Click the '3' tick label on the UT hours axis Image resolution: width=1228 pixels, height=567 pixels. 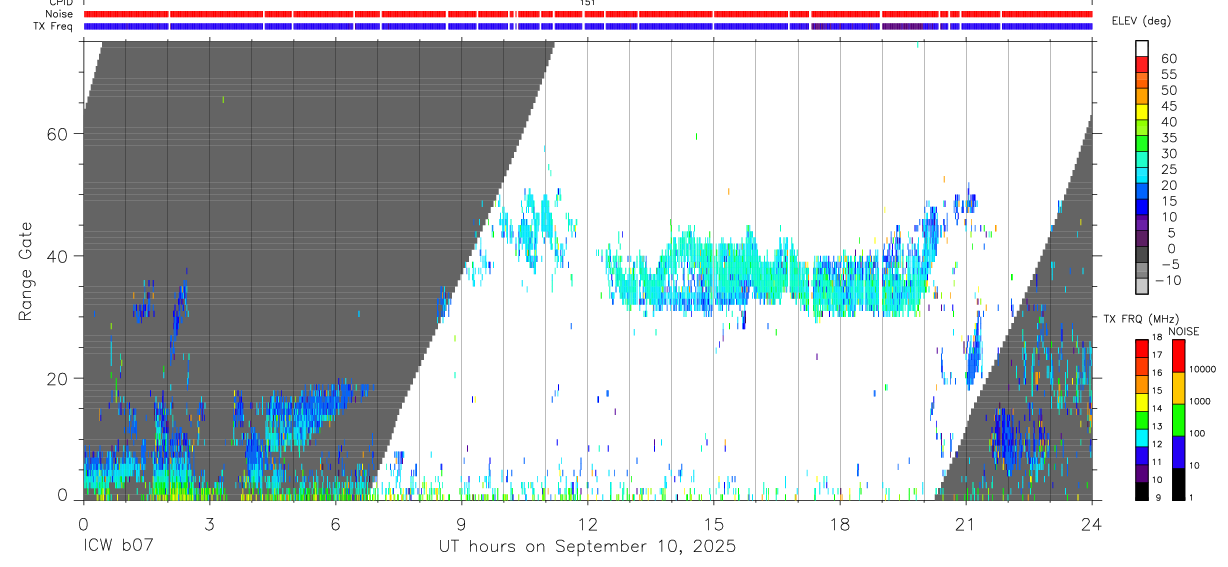tap(209, 523)
